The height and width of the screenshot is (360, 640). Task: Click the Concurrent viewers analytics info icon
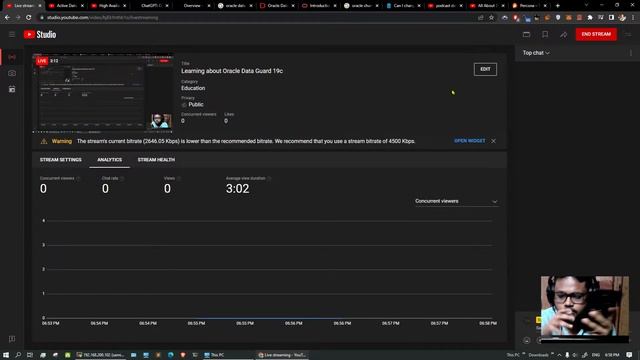point(78,178)
